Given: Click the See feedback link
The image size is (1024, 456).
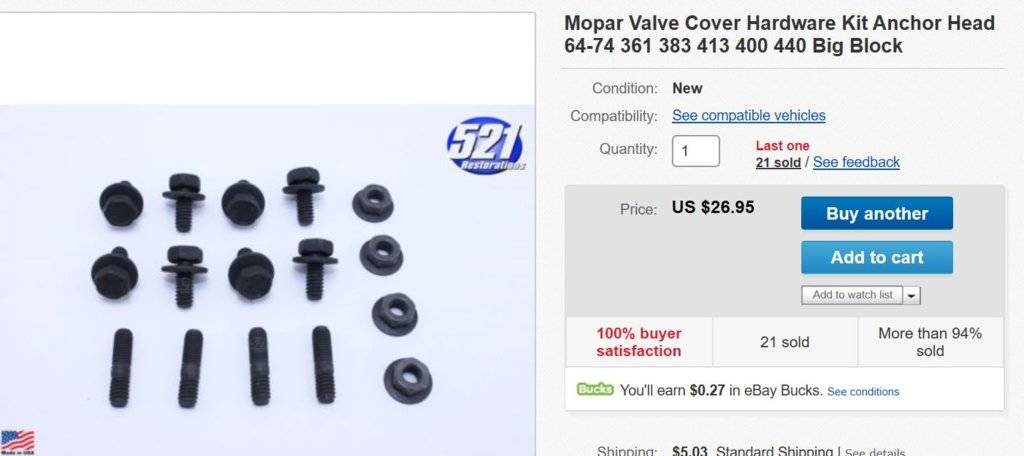Looking at the screenshot, I should [x=856, y=162].
